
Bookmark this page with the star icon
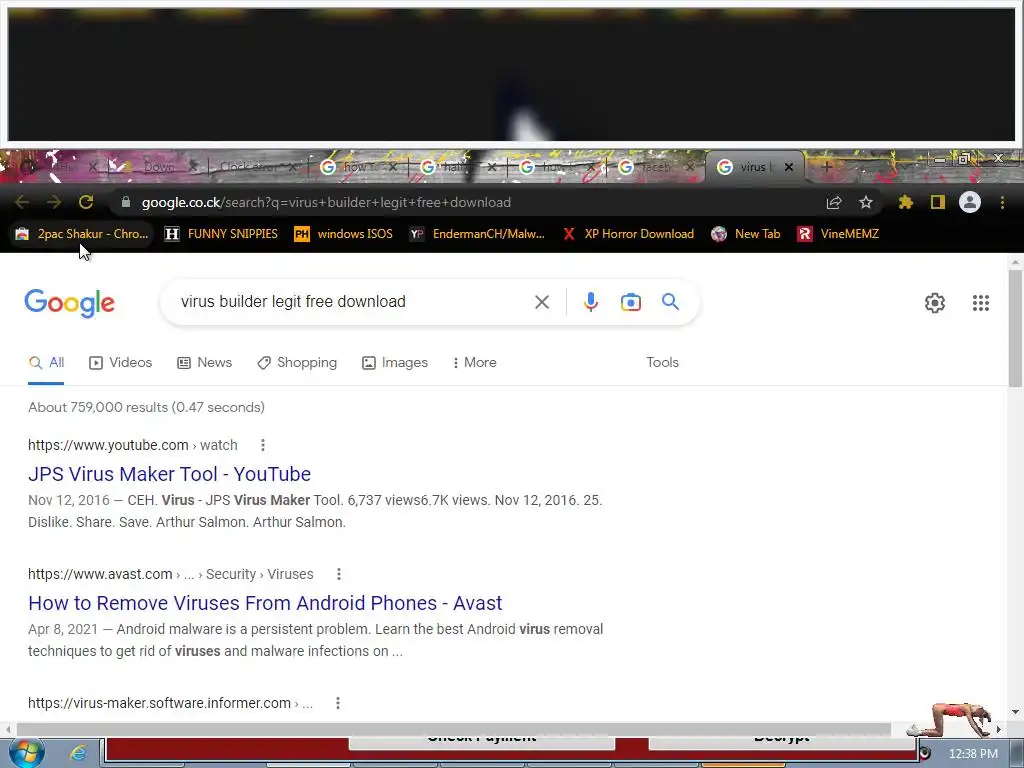coord(866,202)
